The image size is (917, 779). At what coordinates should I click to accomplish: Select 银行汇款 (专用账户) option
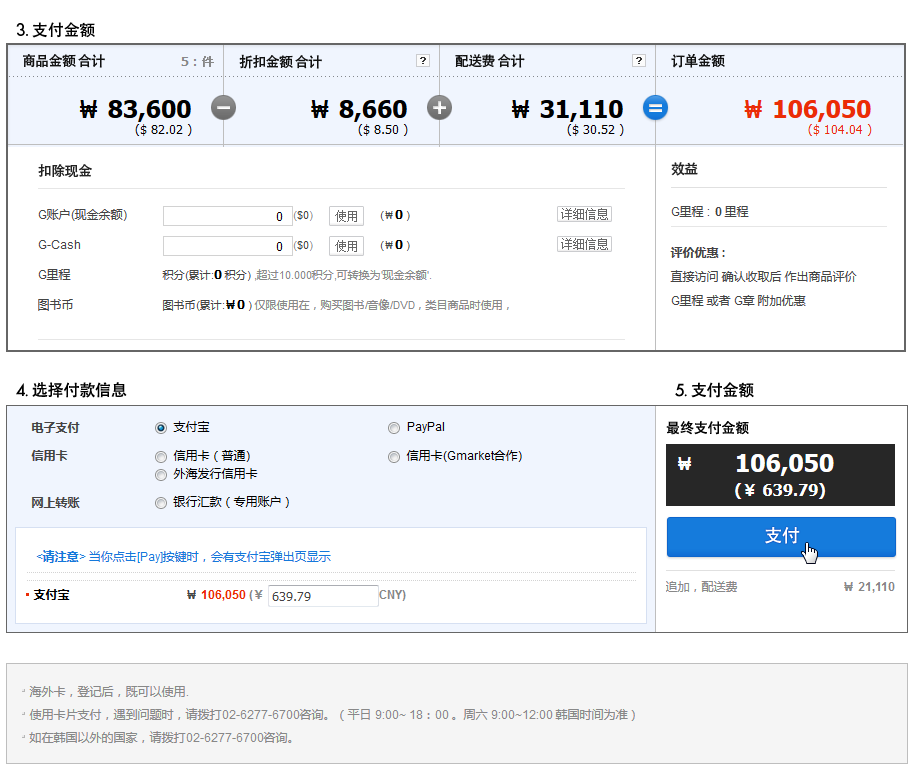tap(161, 503)
